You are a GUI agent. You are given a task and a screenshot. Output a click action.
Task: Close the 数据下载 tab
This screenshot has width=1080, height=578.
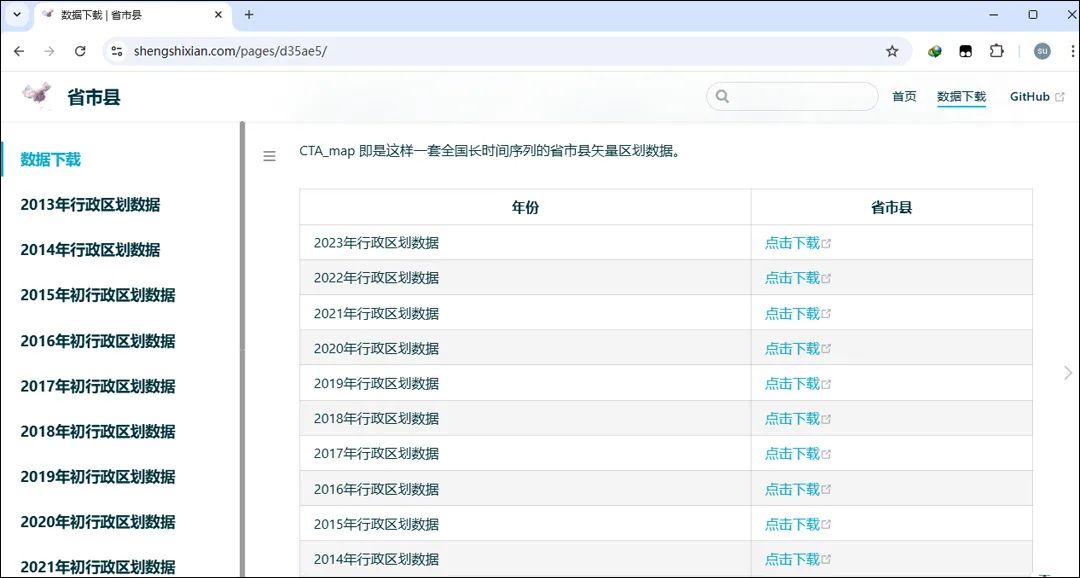tap(218, 14)
